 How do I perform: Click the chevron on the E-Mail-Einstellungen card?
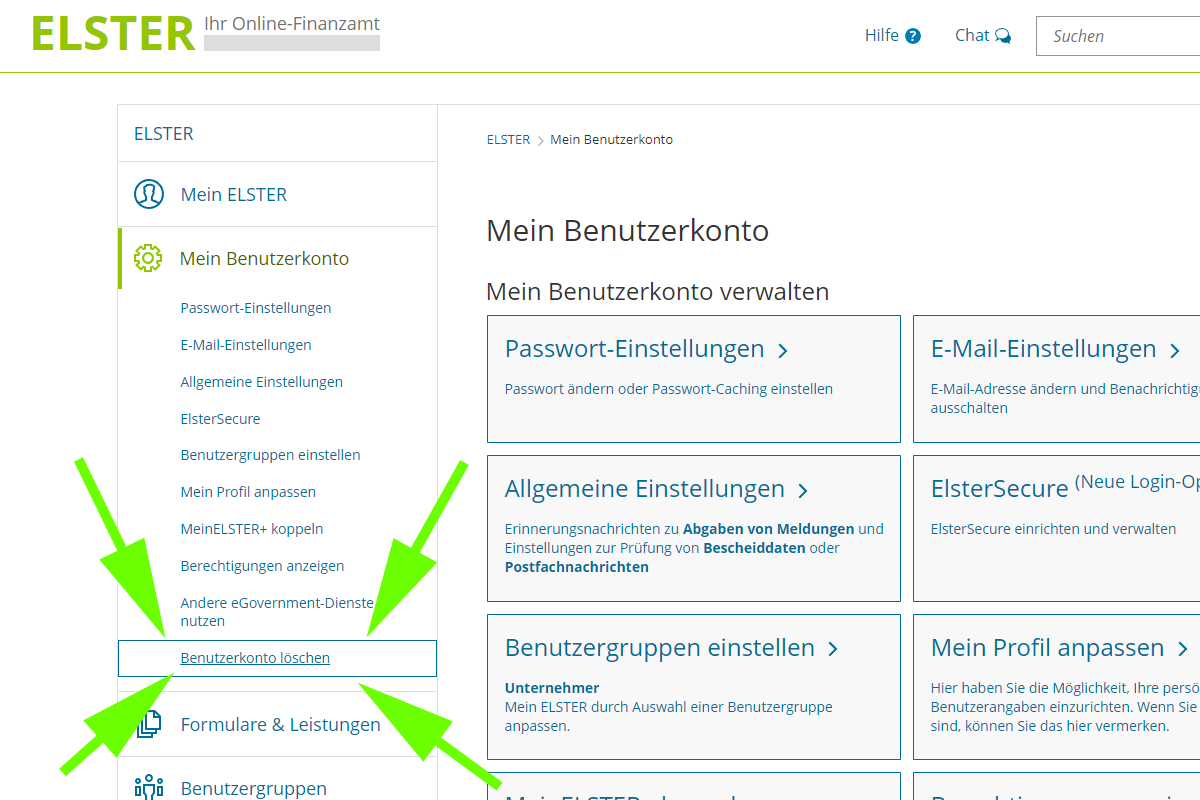coord(1175,351)
